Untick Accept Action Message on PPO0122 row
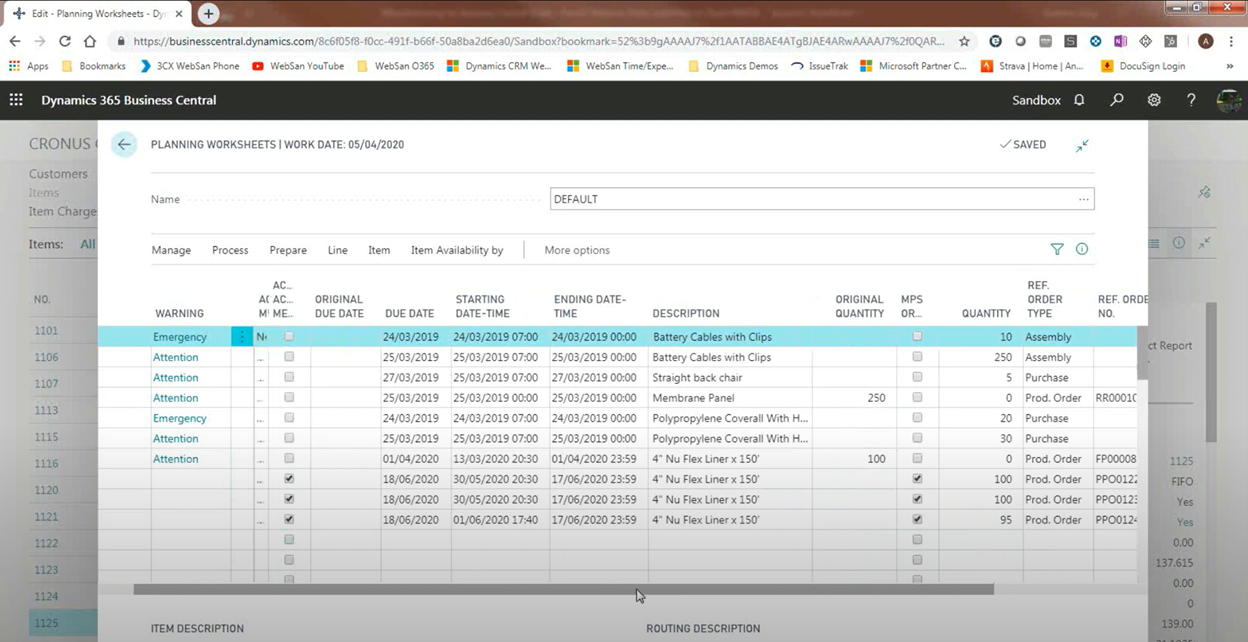The width and height of the screenshot is (1248, 642). pos(289,479)
